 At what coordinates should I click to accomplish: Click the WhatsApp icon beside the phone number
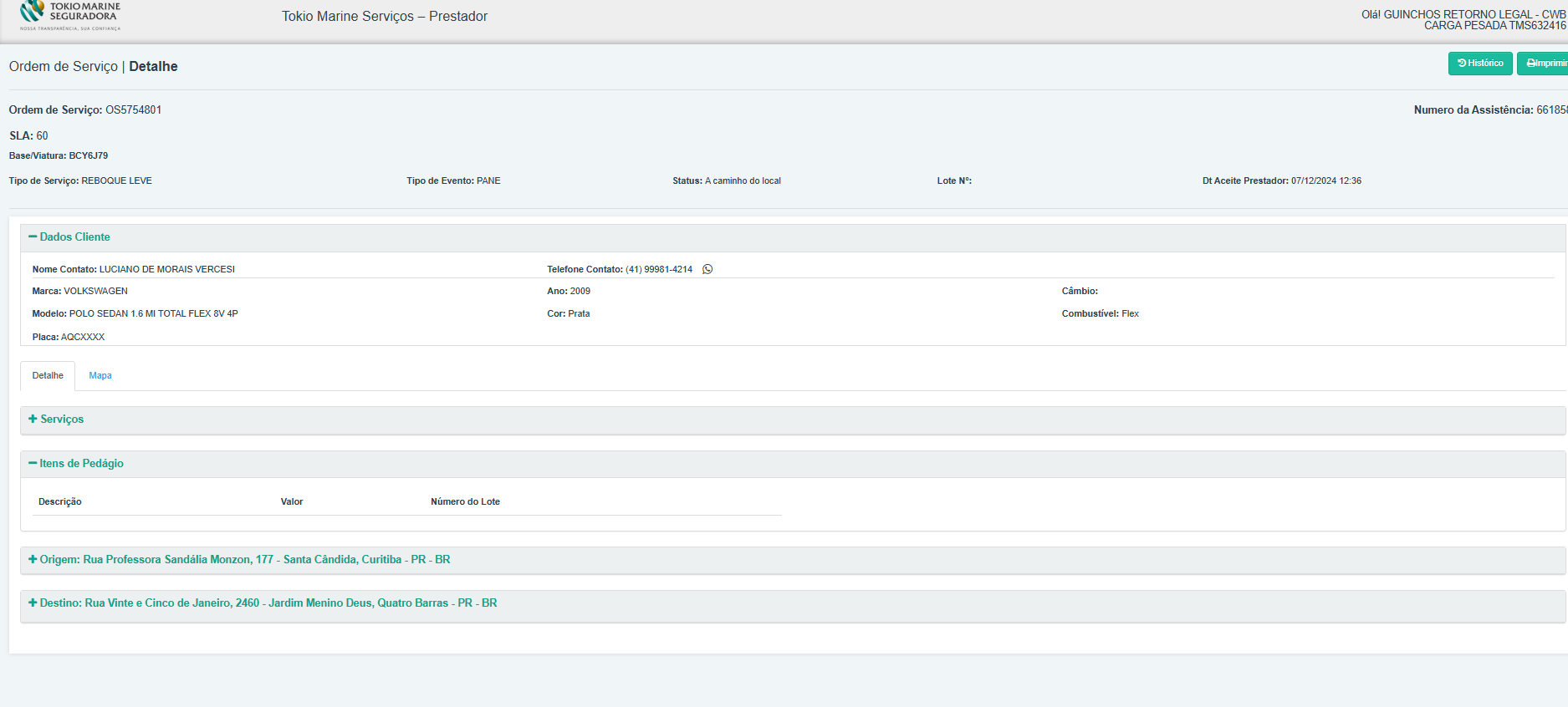pyautogui.click(x=707, y=269)
